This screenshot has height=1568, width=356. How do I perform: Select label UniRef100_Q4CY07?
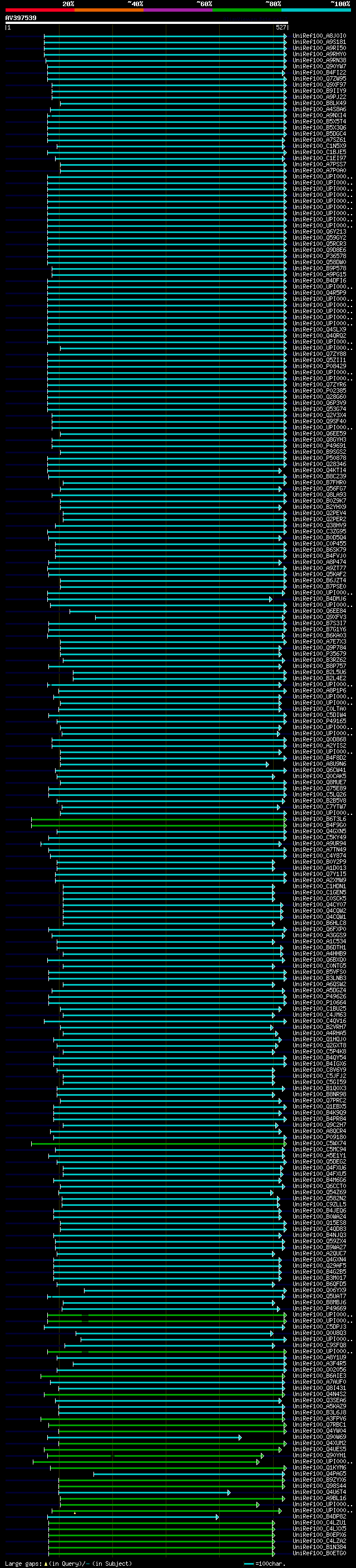coord(319,904)
